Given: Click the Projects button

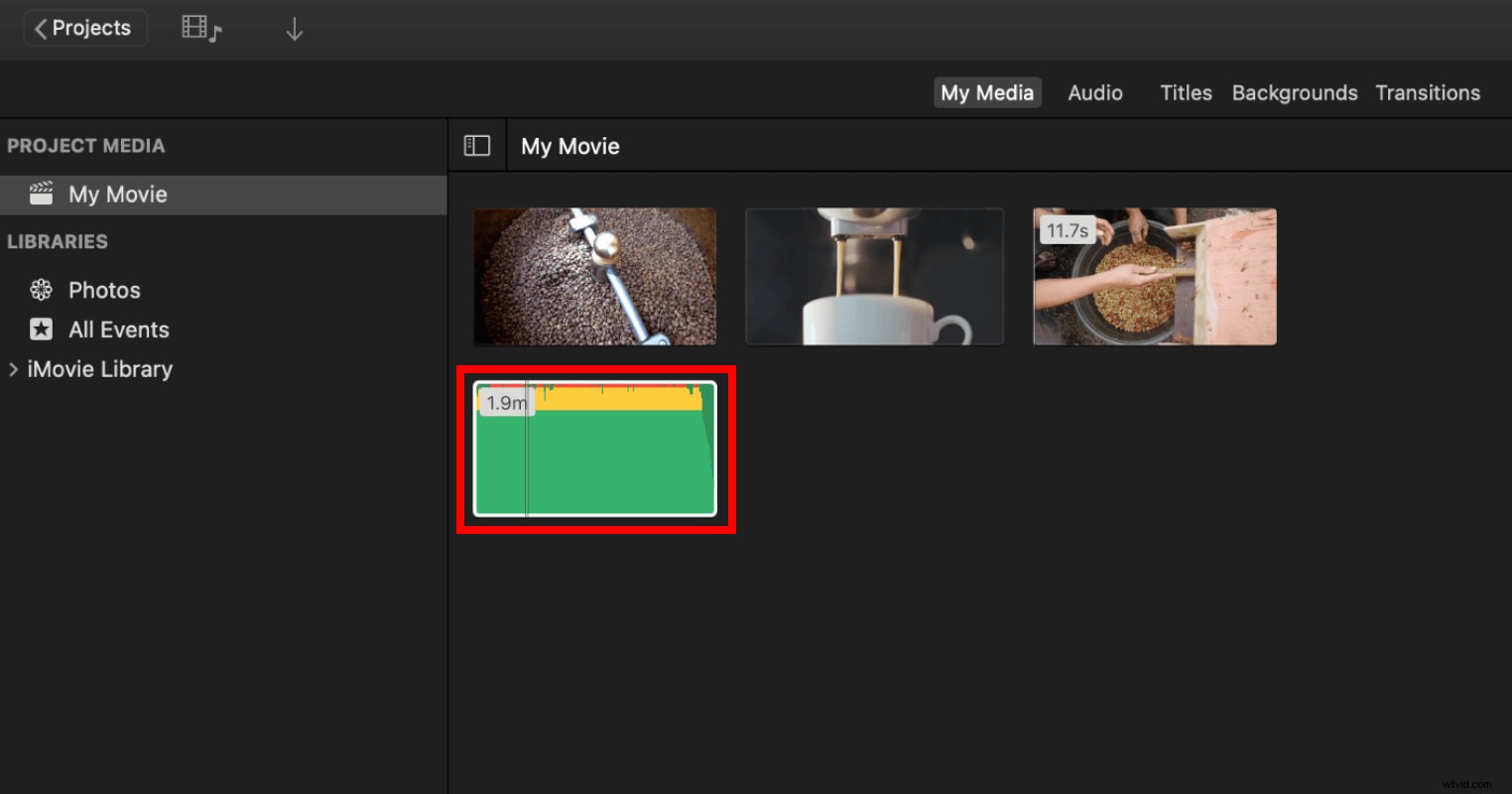Looking at the screenshot, I should click(x=85, y=28).
